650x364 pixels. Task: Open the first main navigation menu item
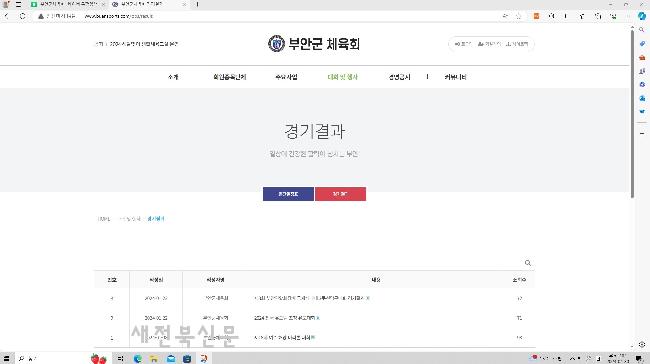(173, 77)
